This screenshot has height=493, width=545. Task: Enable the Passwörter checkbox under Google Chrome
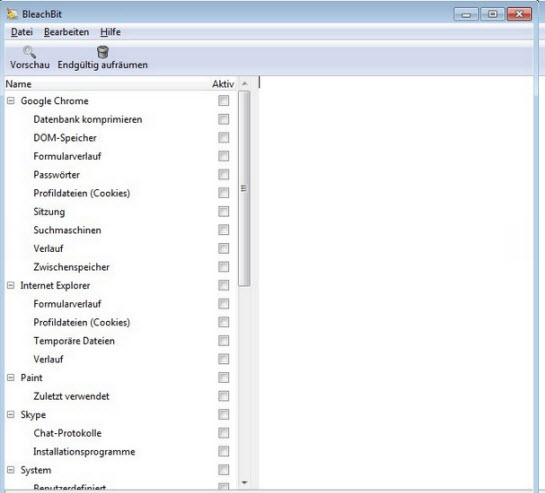point(223,175)
